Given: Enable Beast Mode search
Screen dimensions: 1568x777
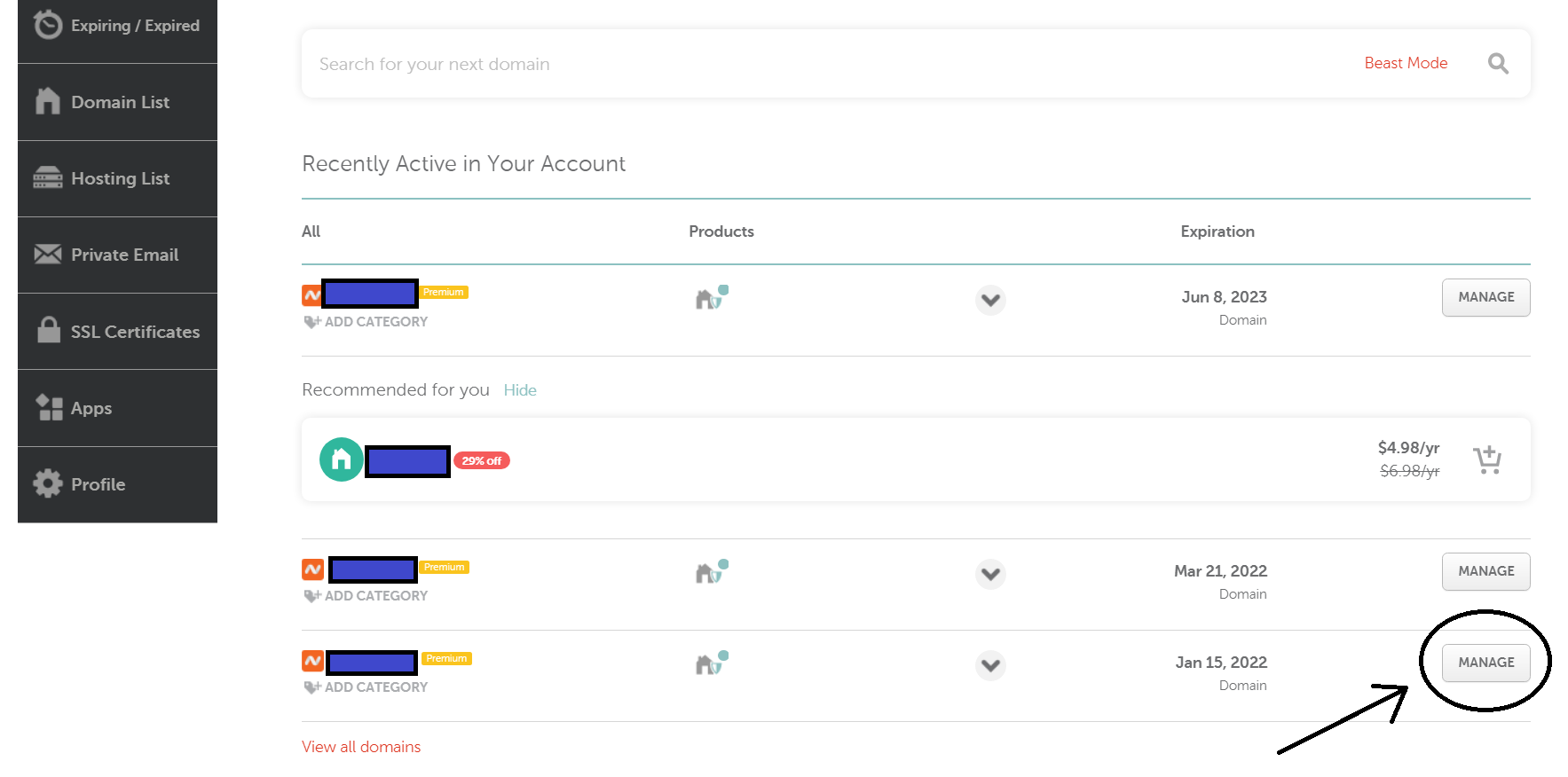Looking at the screenshot, I should 1406,63.
